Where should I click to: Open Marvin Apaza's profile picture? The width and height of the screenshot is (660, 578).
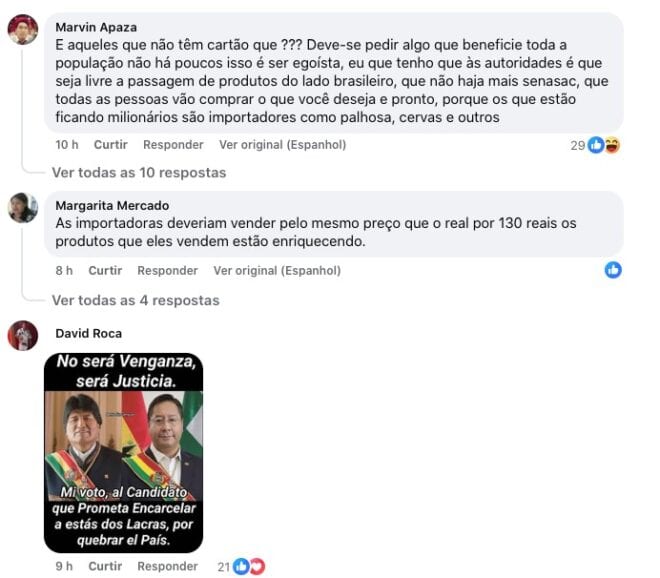tap(23, 29)
